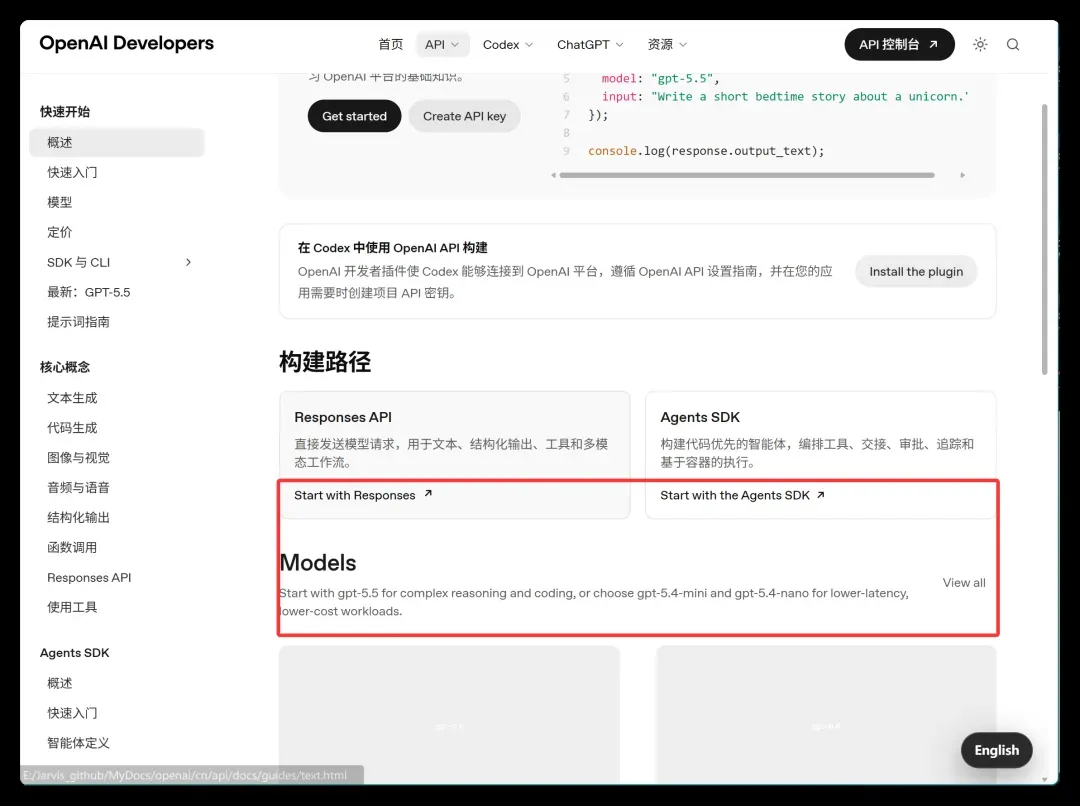Click the 在 Codex 中使用 OpenAI API 构建 title
This screenshot has width=1080, height=806.
click(392, 247)
